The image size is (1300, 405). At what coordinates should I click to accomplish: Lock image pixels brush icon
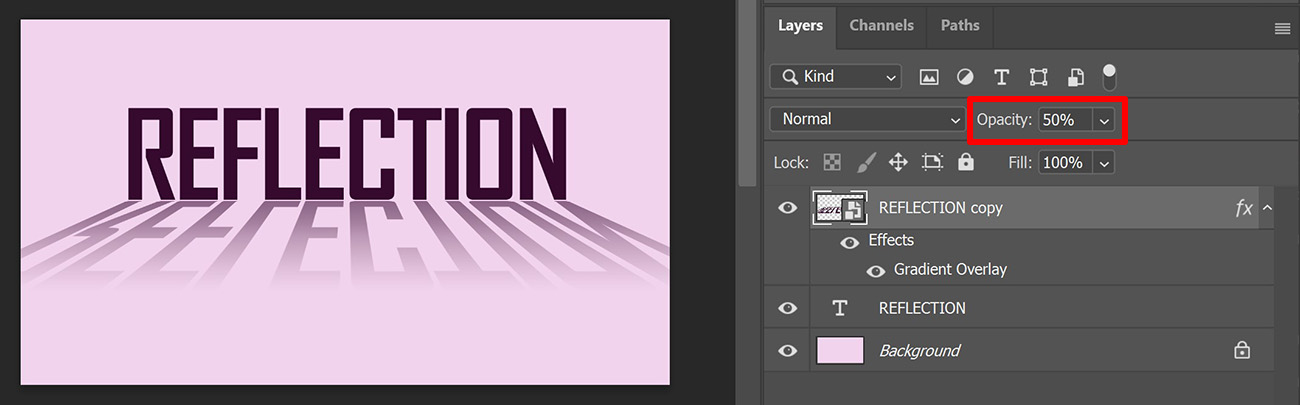(x=866, y=162)
